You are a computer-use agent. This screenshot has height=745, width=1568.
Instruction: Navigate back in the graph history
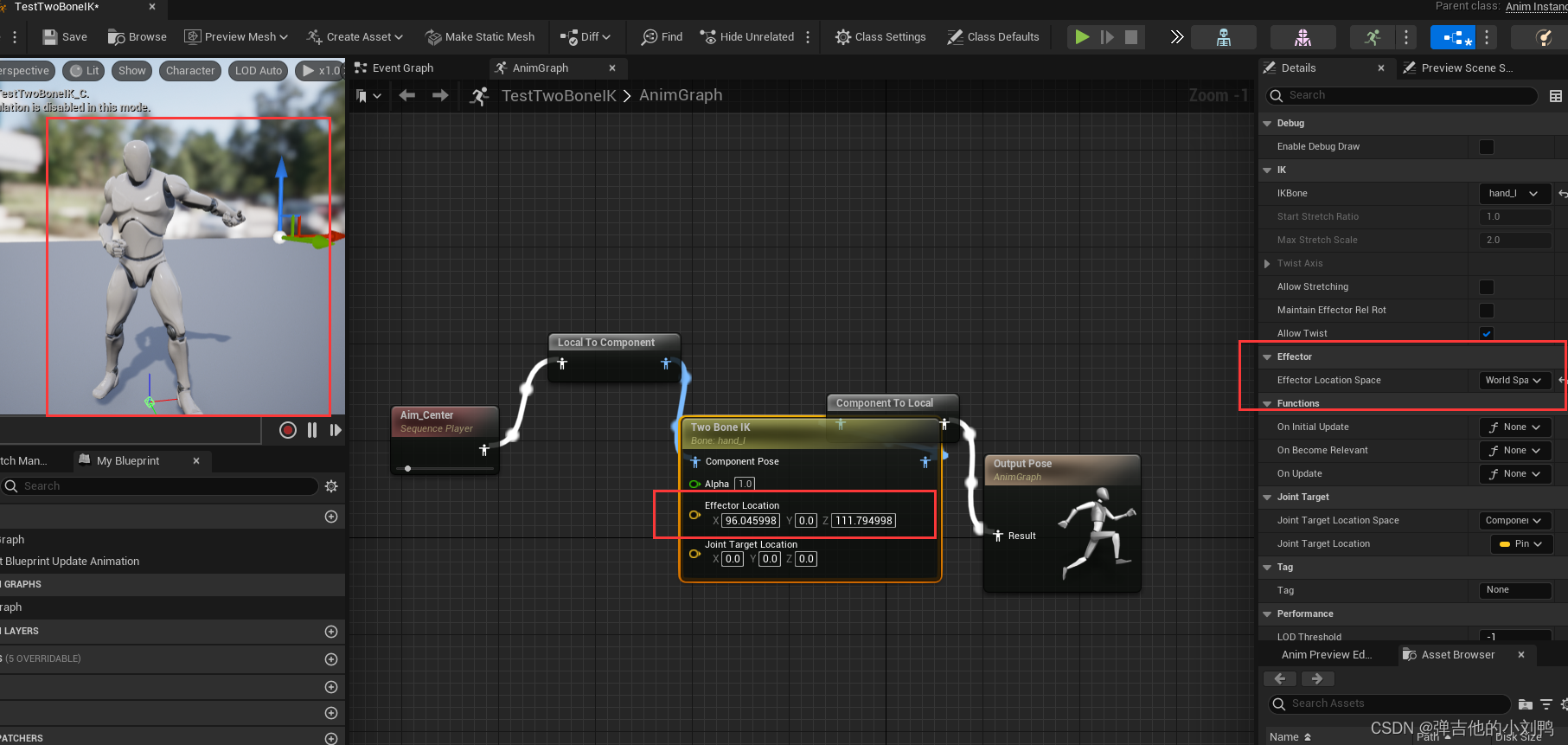(x=407, y=96)
